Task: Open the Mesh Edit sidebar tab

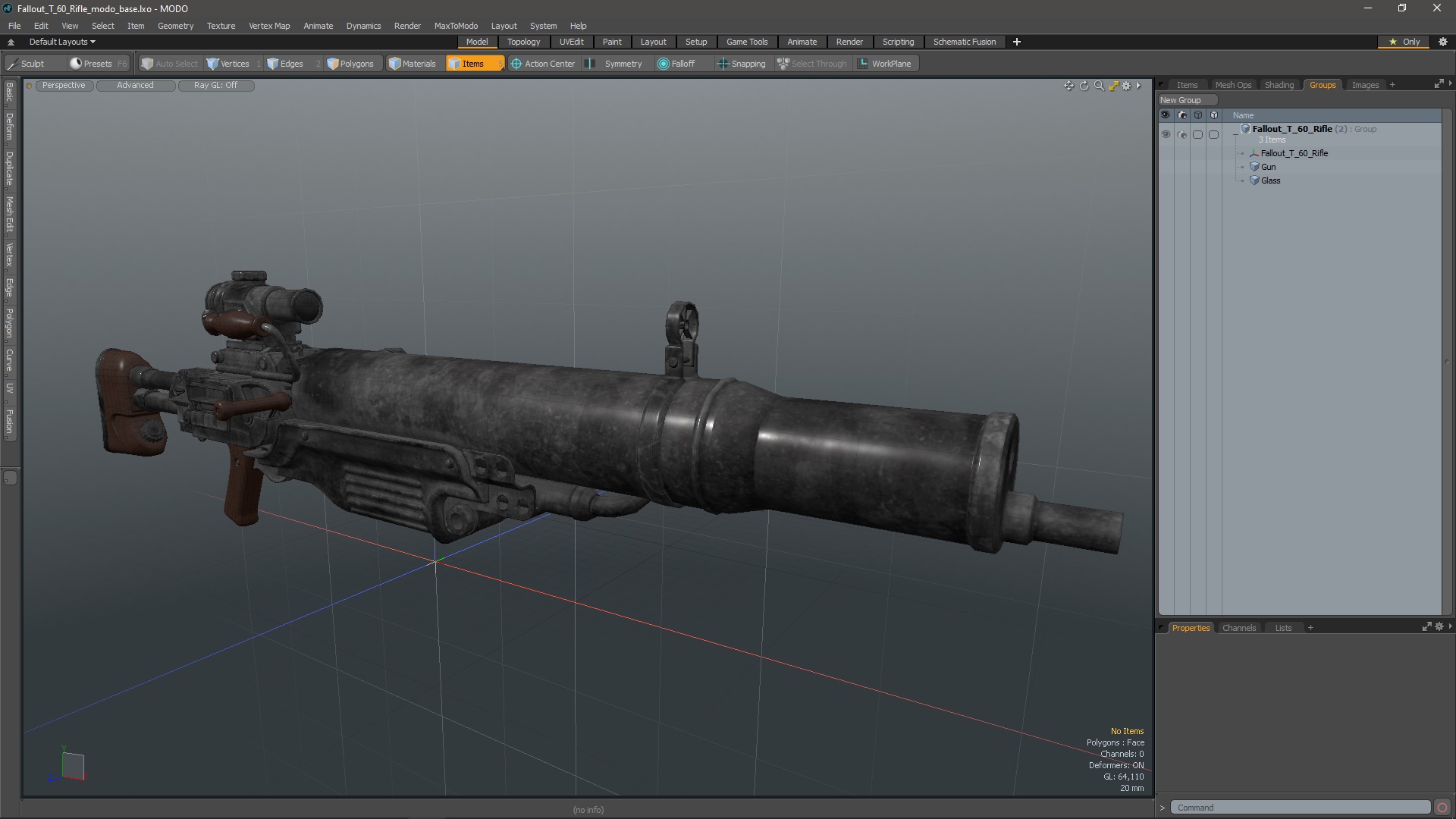Action: pyautogui.click(x=9, y=215)
